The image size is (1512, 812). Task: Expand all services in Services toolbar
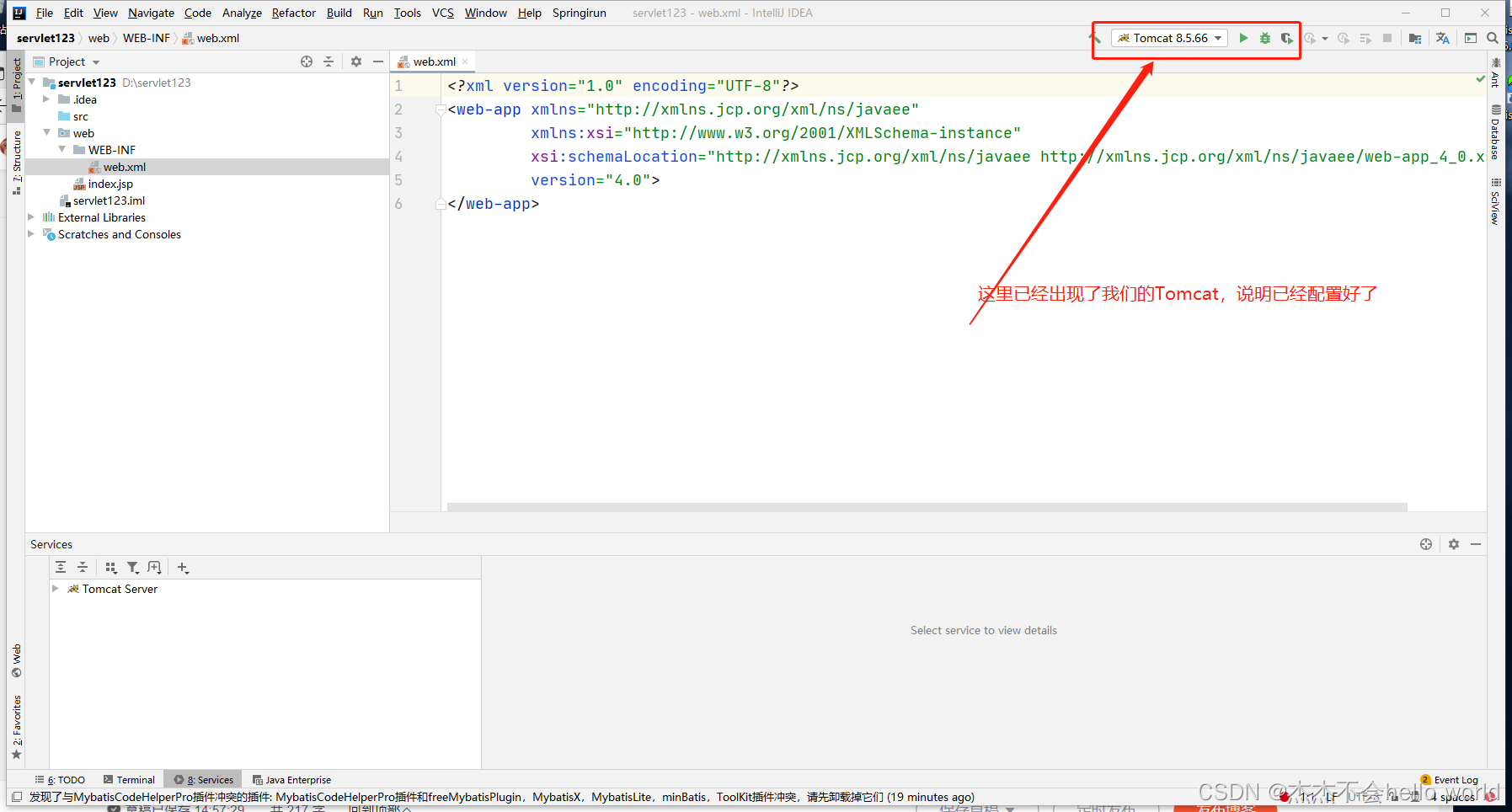[61, 567]
